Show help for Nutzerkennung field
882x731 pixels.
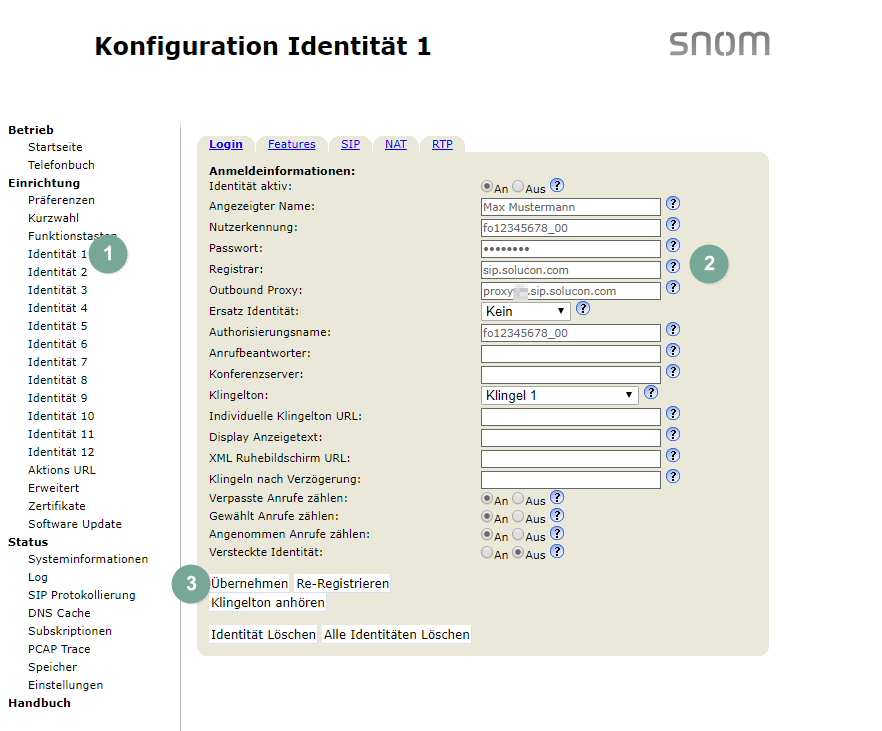coord(673,224)
